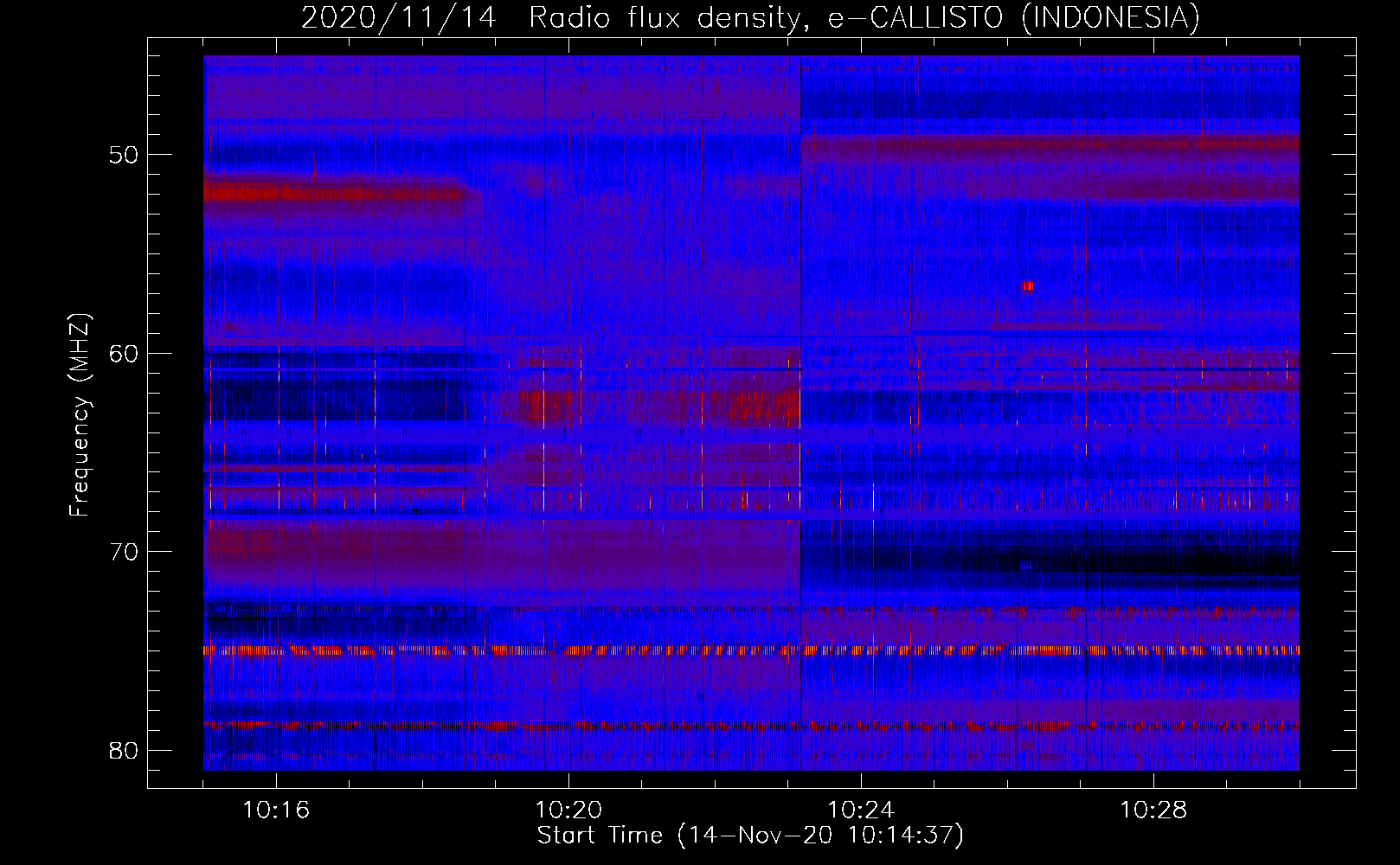1400x865 pixels.
Task: Click the 10:24 time tick label
Action: (861, 811)
